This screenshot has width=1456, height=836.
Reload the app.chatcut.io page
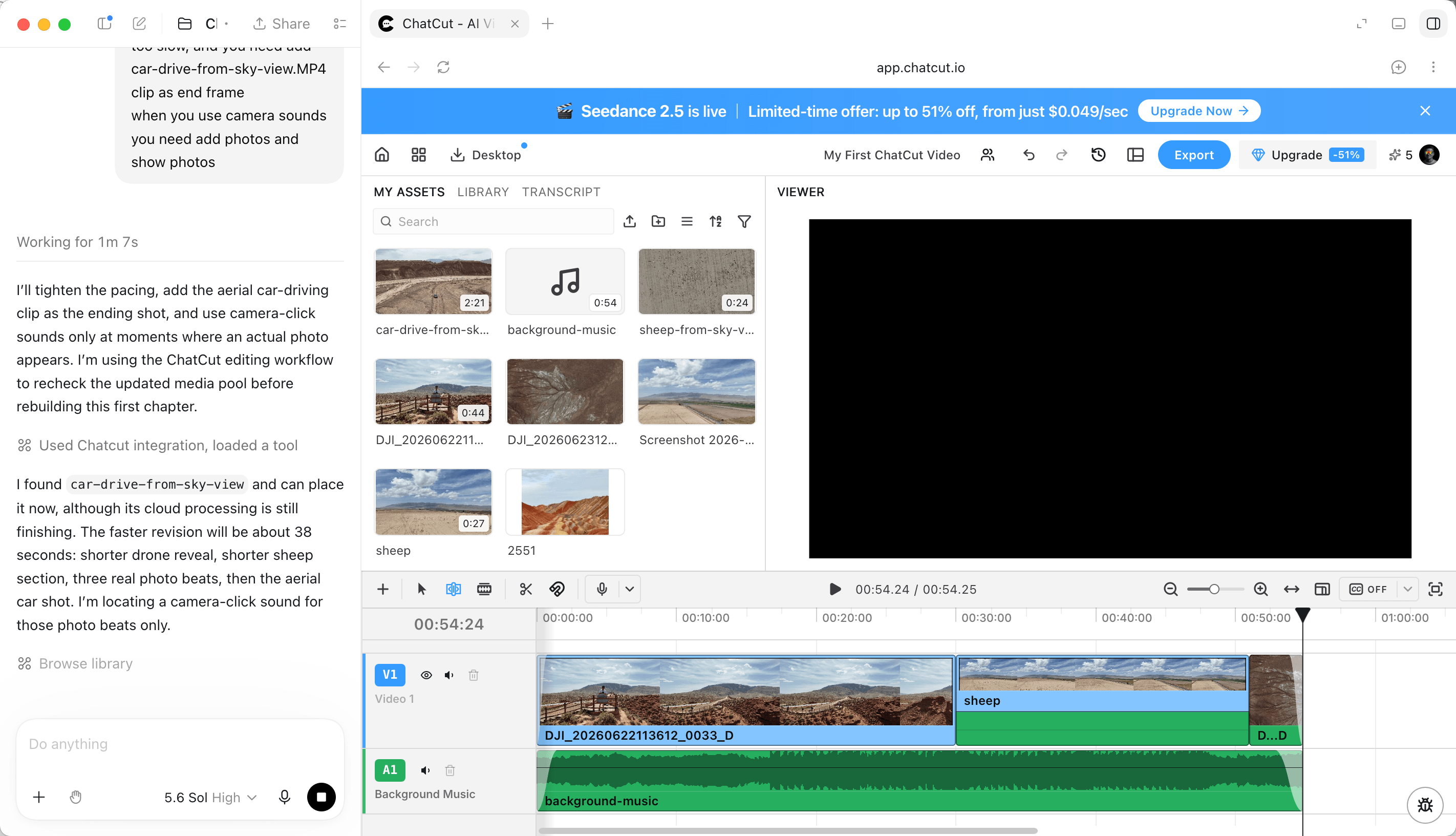pos(443,67)
